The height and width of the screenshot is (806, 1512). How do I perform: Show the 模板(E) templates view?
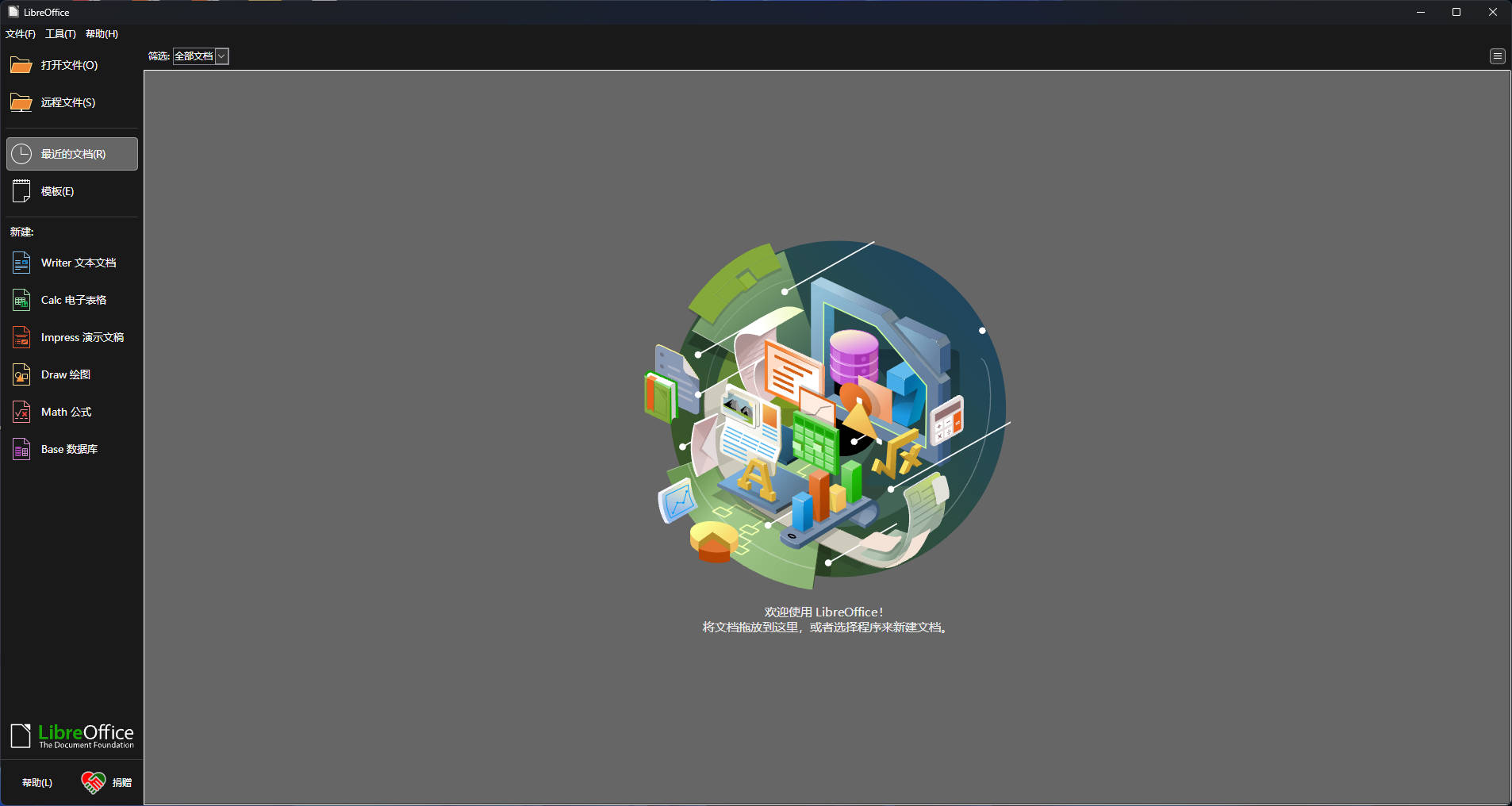[x=72, y=191]
